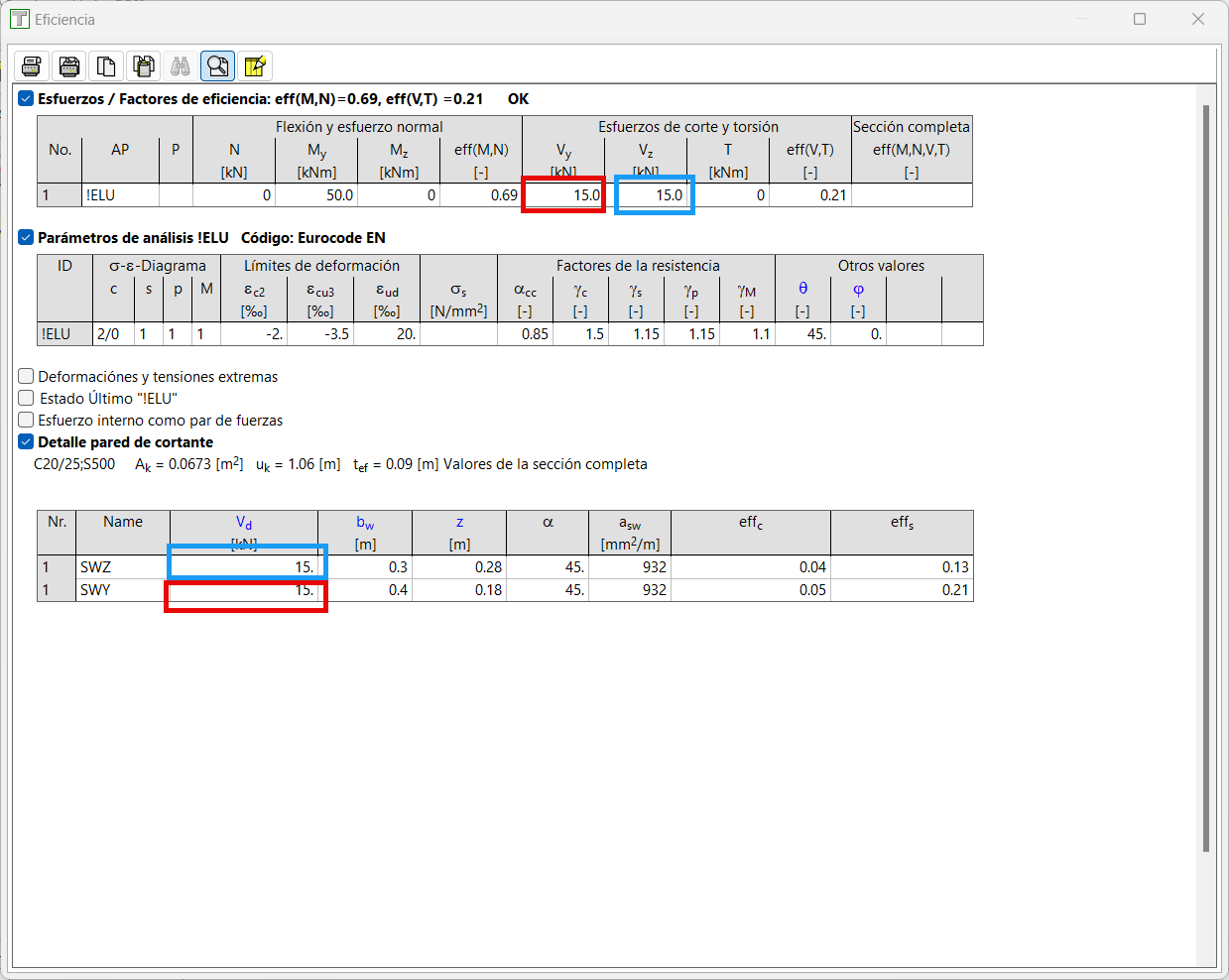Enable Estado Último "!ELU" checkbox

pyautogui.click(x=26, y=398)
